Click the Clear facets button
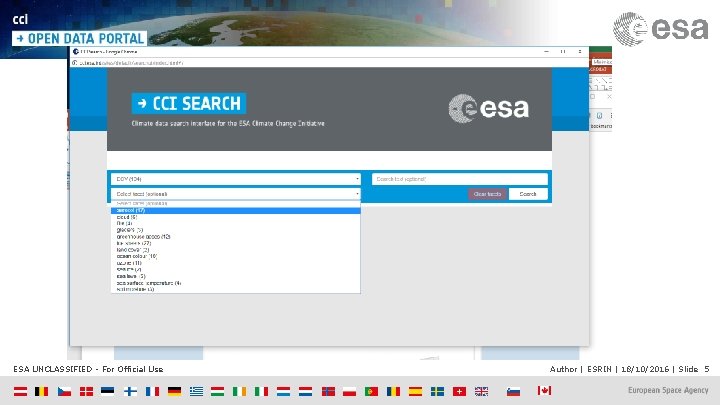Screen dimensions: 720x405 tap(487, 194)
